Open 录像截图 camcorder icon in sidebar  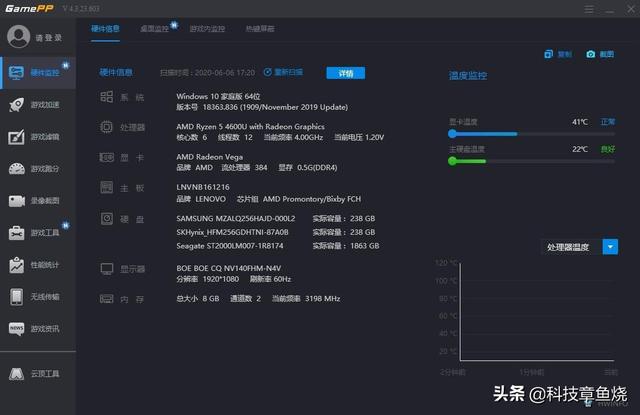[16, 201]
